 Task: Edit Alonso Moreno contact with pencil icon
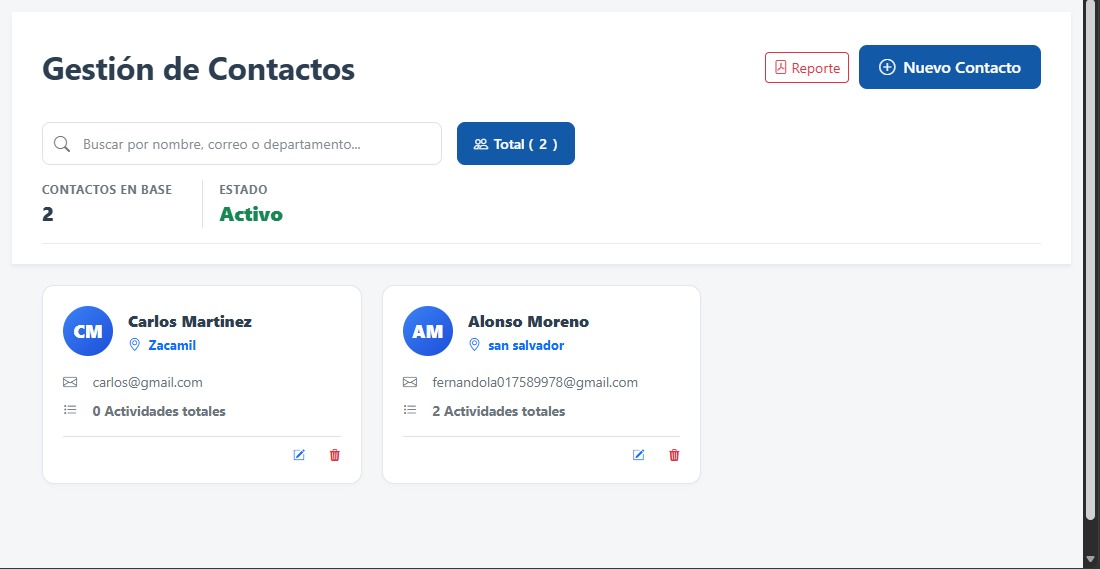[638, 455]
